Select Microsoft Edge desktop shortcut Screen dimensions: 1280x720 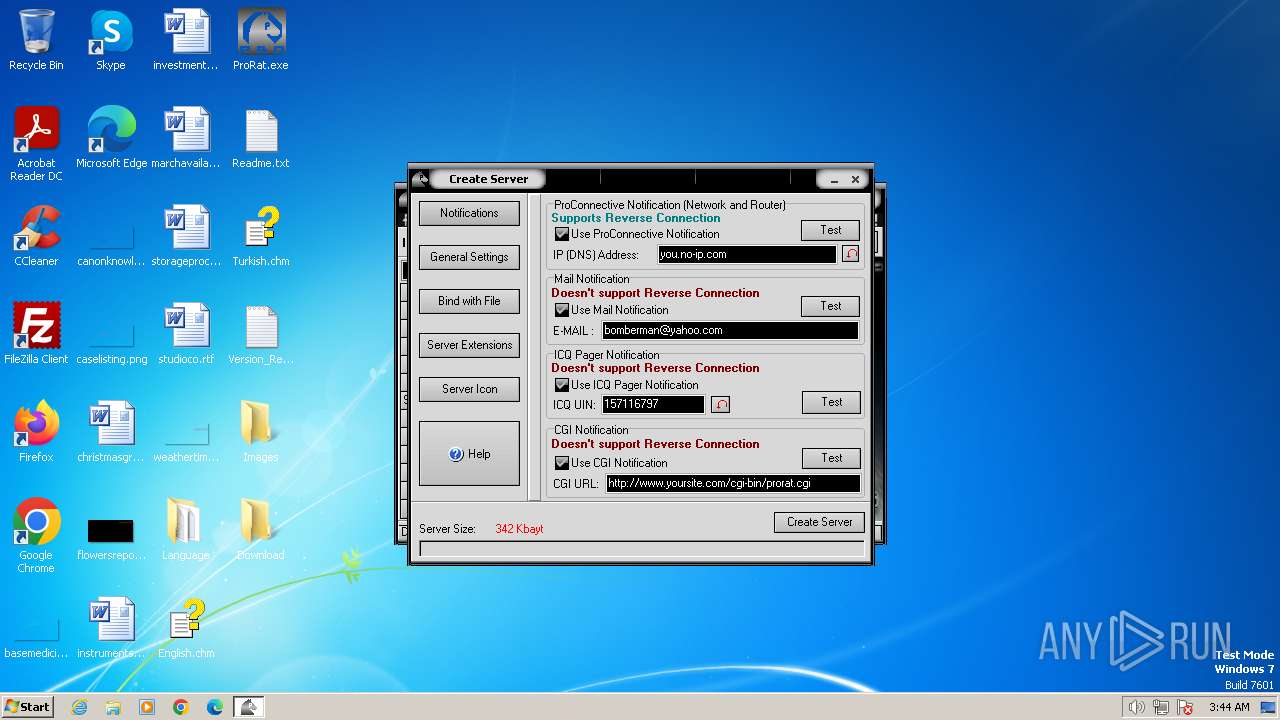[x=111, y=138]
